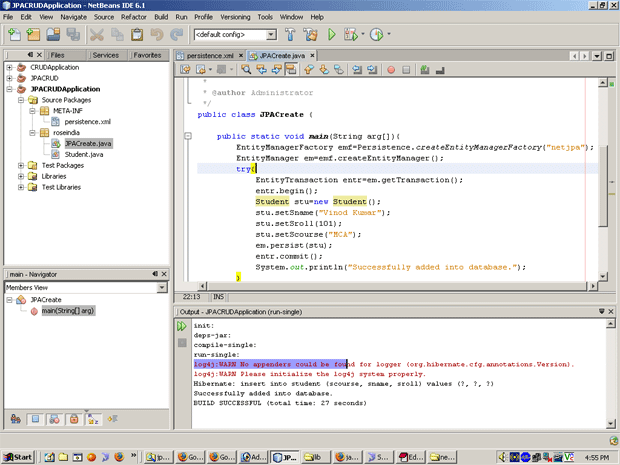620x465 pixels.
Task: Open Members View dropdown in Navigator
Action: (x=162, y=287)
